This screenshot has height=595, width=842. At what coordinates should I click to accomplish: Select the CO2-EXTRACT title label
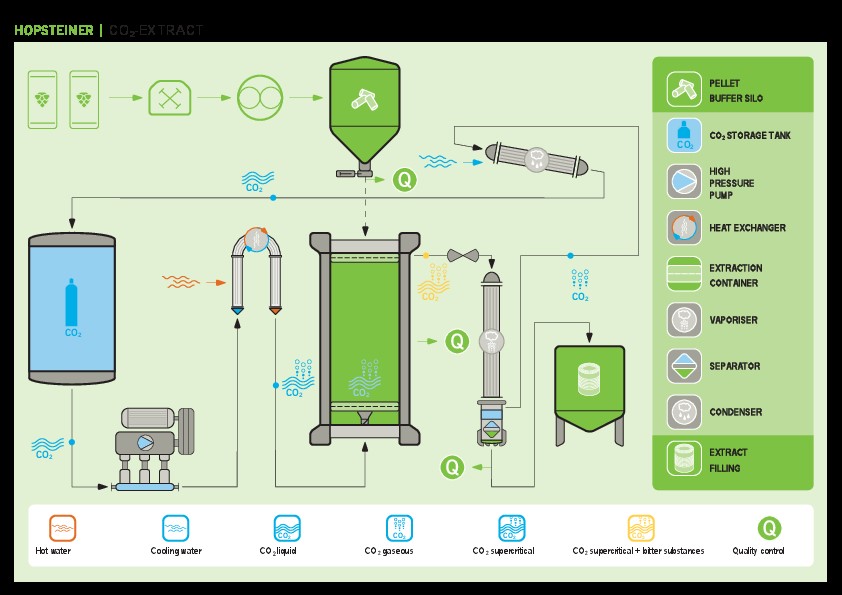click(155, 30)
